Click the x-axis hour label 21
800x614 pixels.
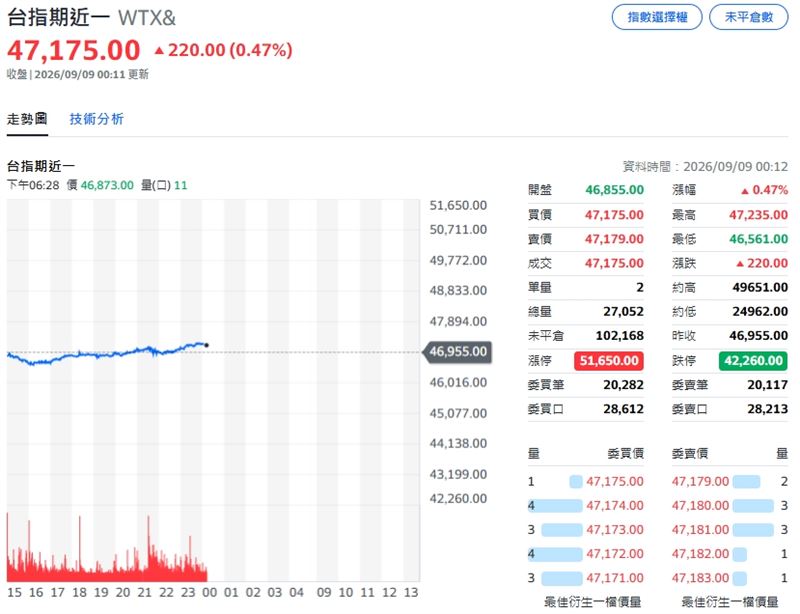coord(144,593)
